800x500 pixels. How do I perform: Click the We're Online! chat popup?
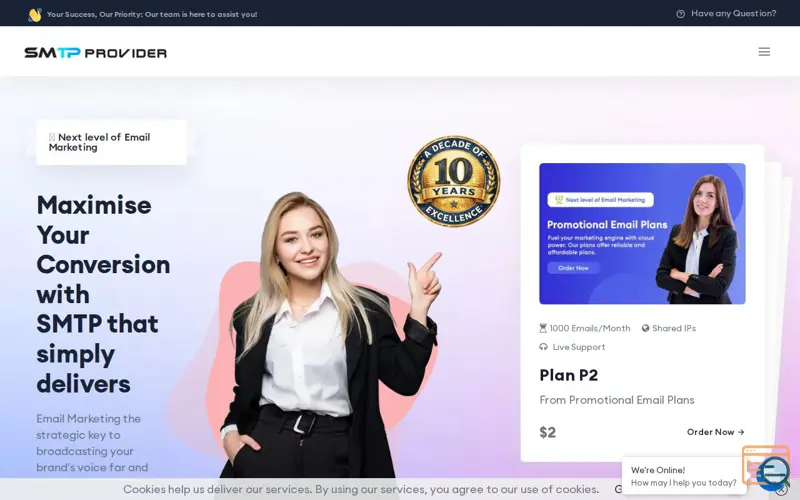684,476
